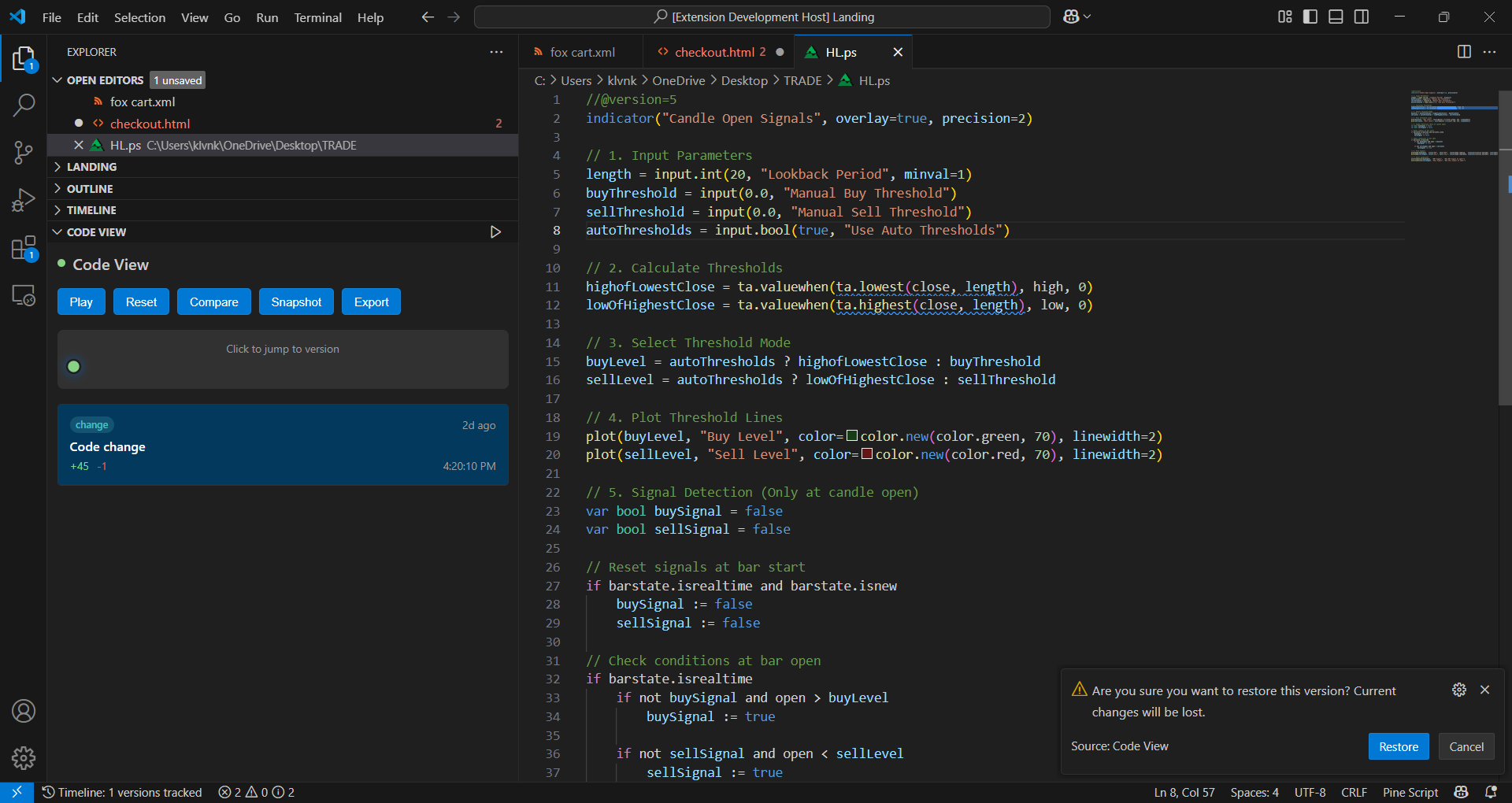Close the HL.ps editor tab
Viewport: 1512px width, 803px height.
pyautogui.click(x=898, y=52)
